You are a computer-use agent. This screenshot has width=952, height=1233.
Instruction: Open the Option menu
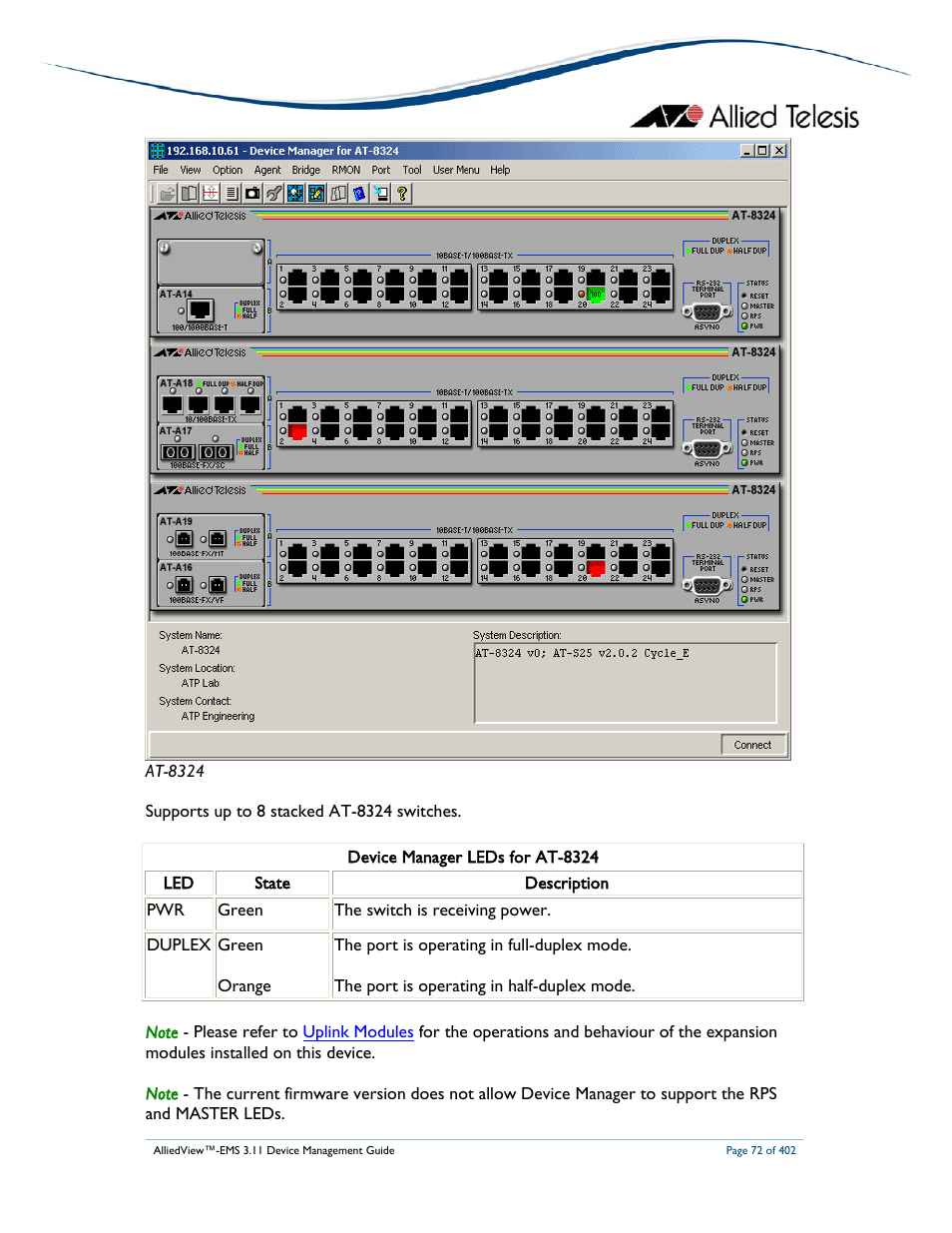228,171
